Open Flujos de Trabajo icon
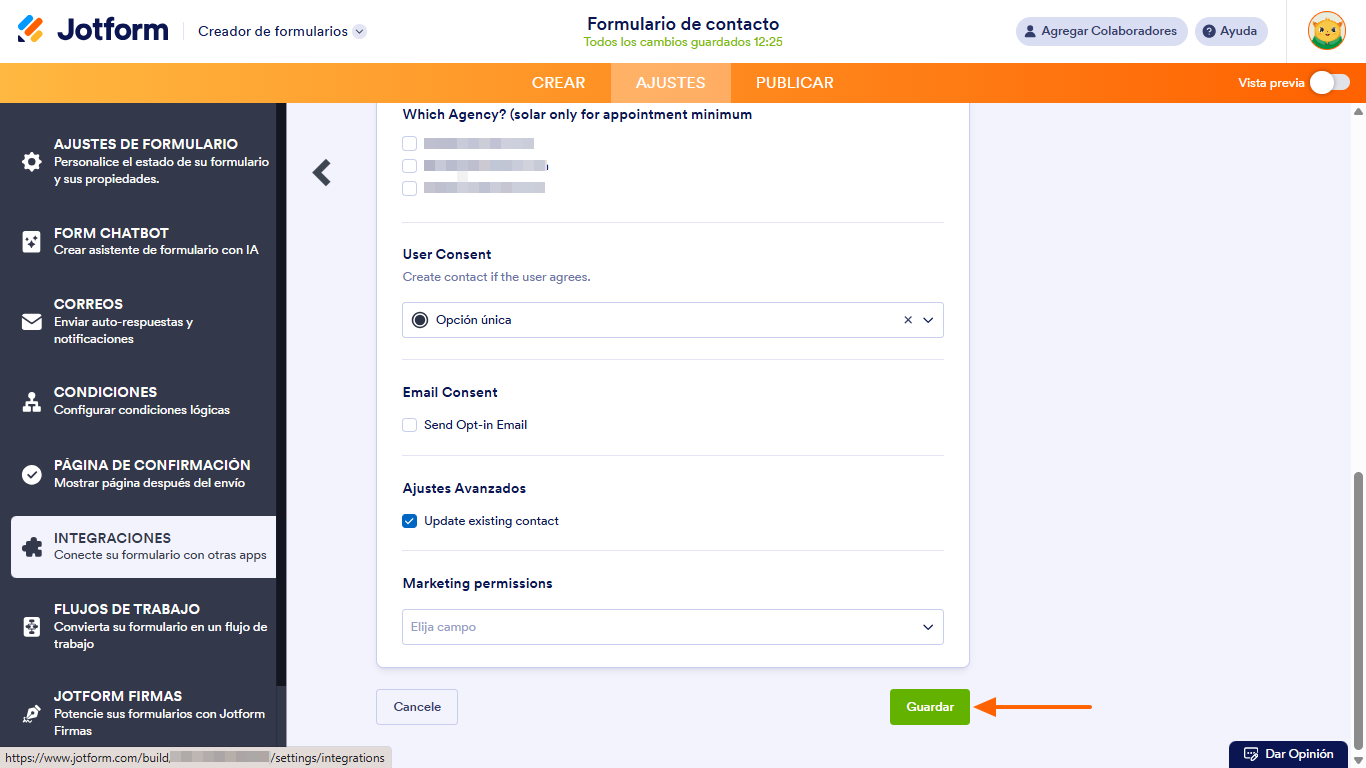1366x768 pixels. [x=32, y=627]
